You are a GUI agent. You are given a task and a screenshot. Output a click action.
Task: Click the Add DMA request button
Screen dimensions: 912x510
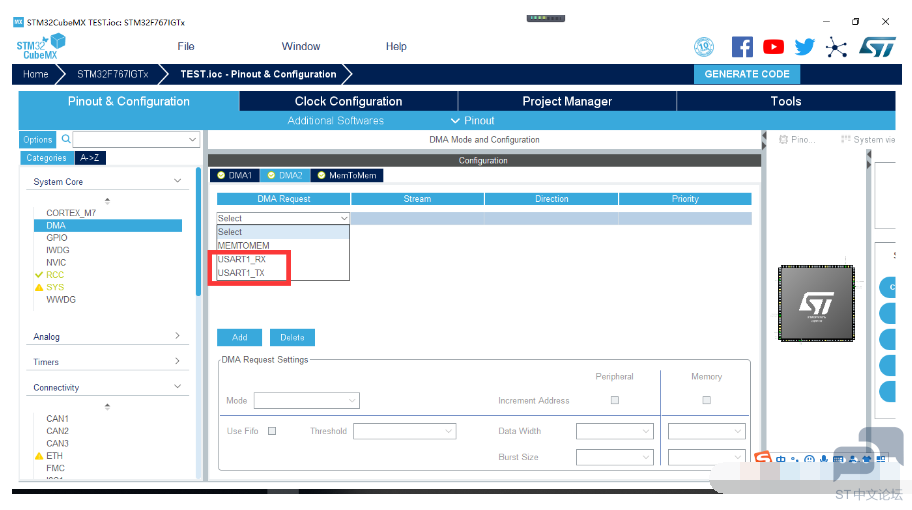point(239,337)
